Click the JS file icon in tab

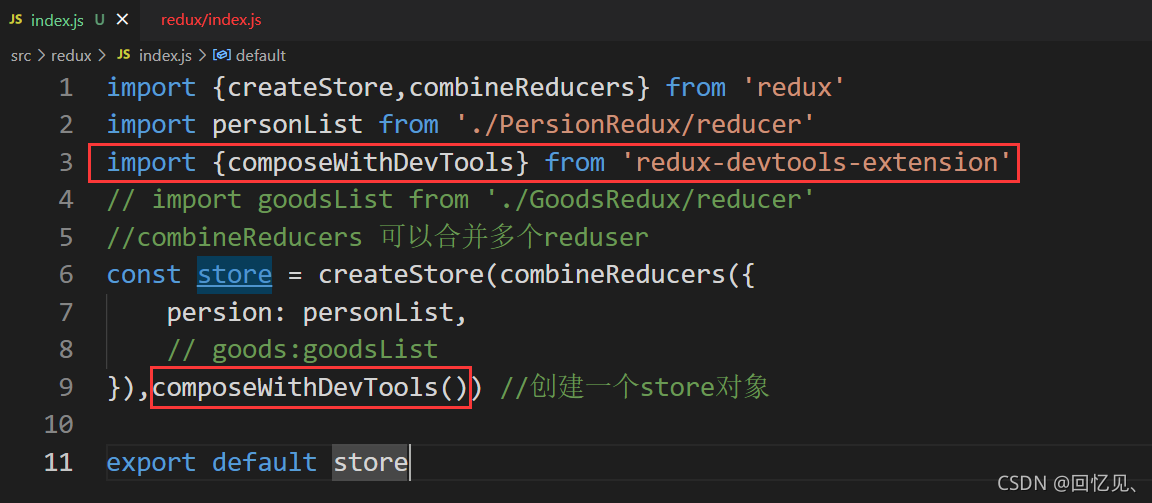[16, 20]
